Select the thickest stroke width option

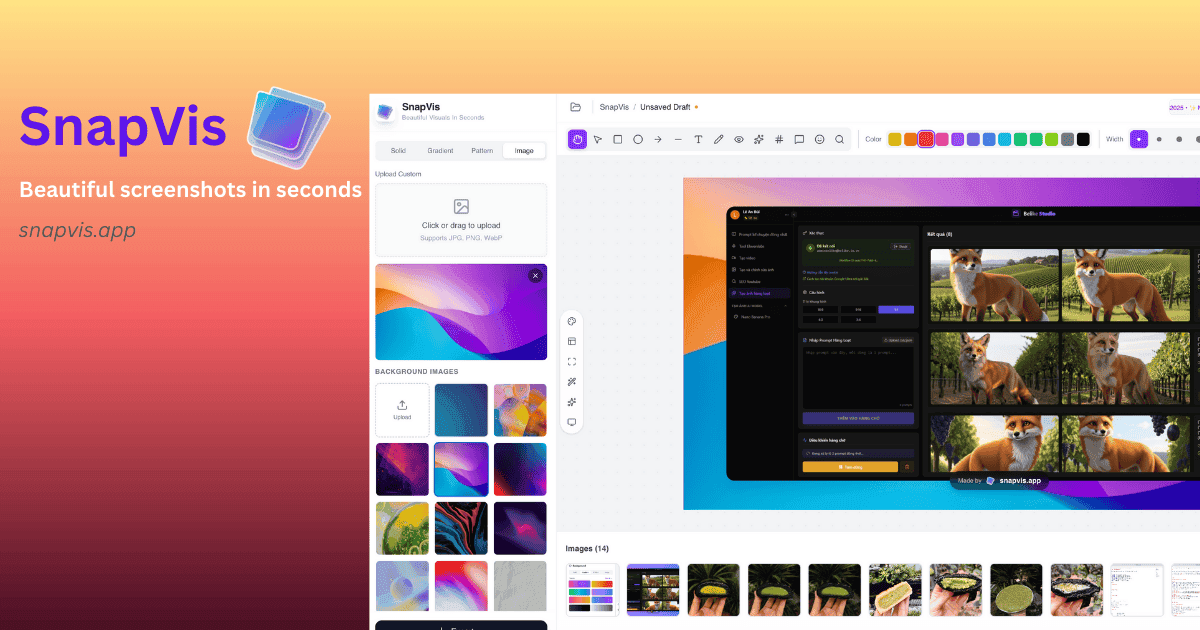[x=1198, y=139]
